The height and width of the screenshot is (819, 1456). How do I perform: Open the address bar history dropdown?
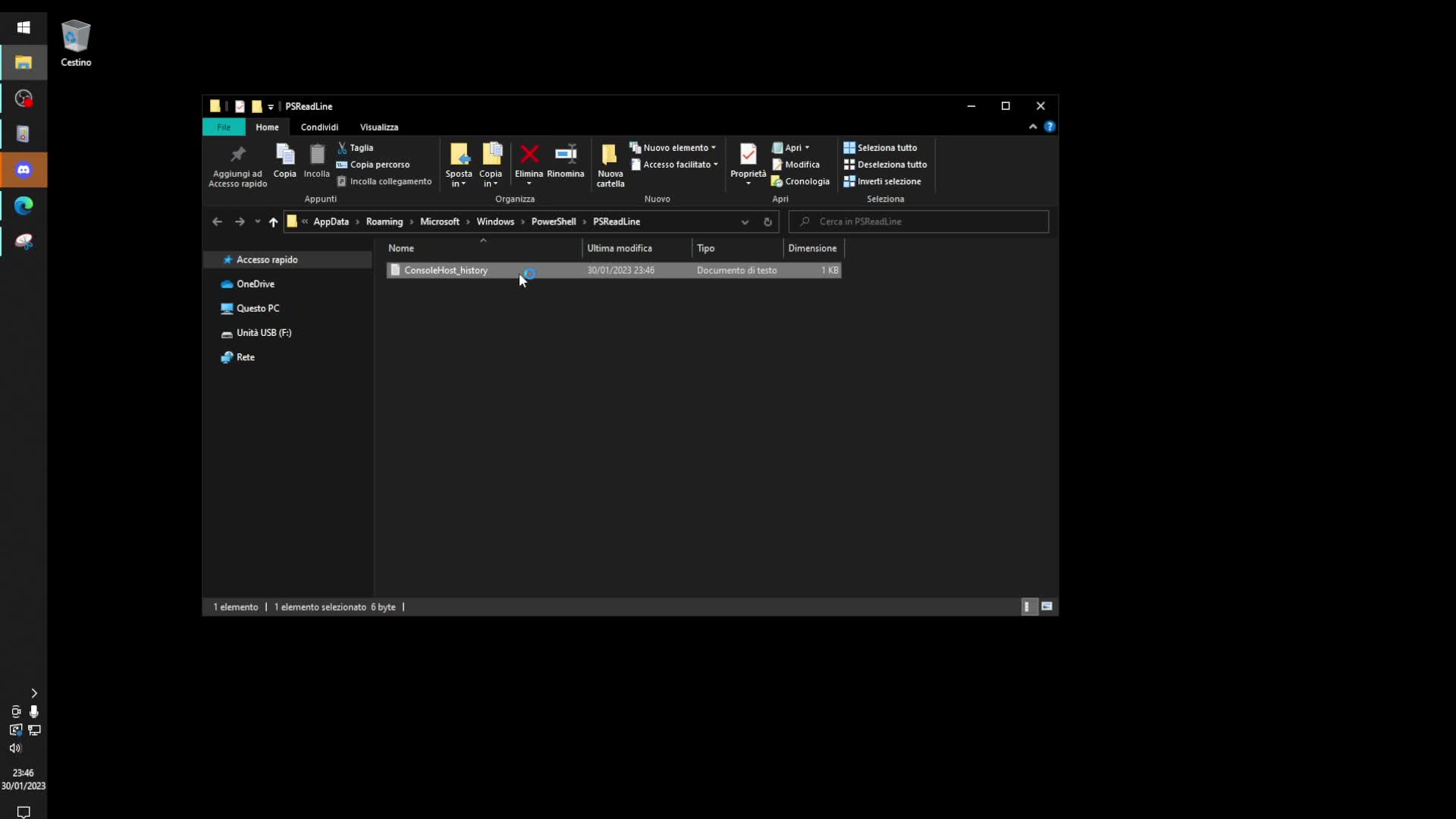[745, 222]
